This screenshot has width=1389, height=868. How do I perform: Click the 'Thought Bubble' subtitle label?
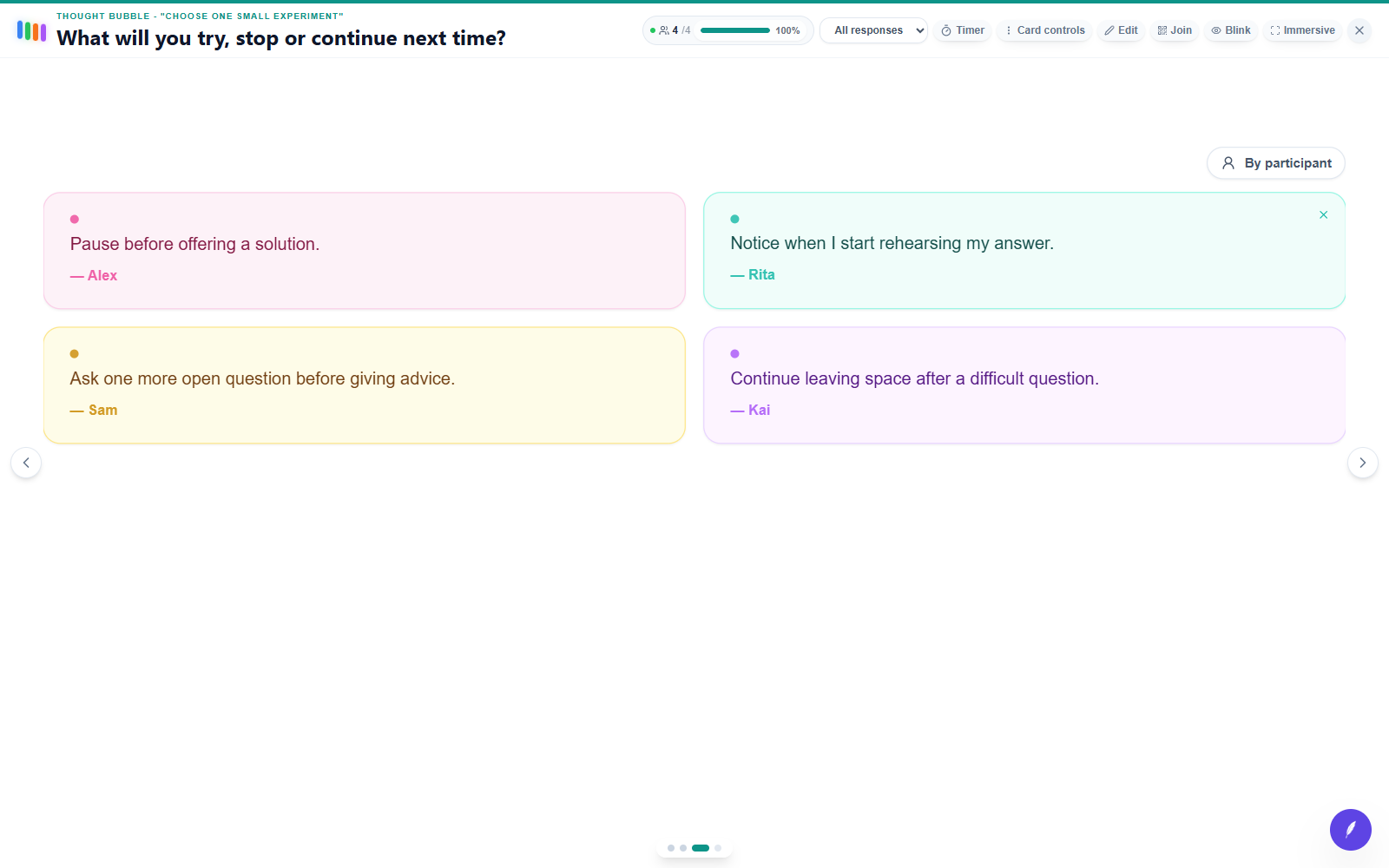(200, 16)
